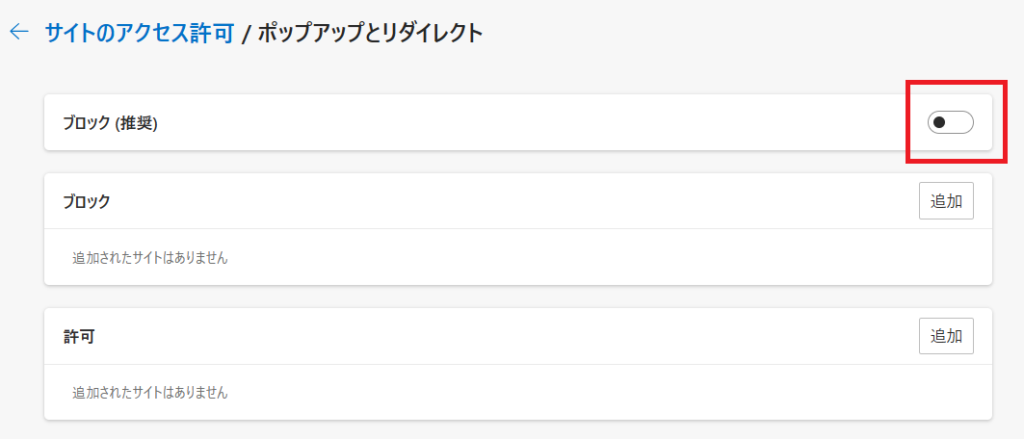Click the blank middle of the 許可 header row
The image size is (1024, 439).
[500, 337]
